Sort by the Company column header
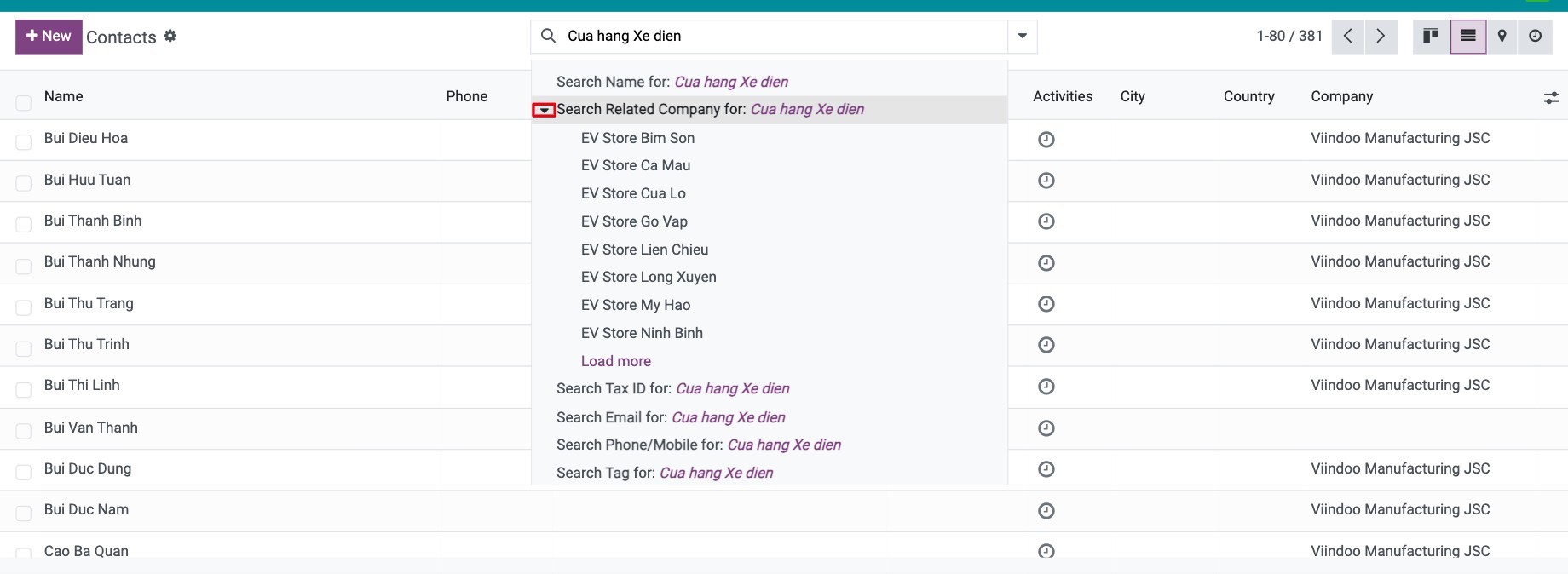The image size is (1568, 574). [x=1342, y=96]
